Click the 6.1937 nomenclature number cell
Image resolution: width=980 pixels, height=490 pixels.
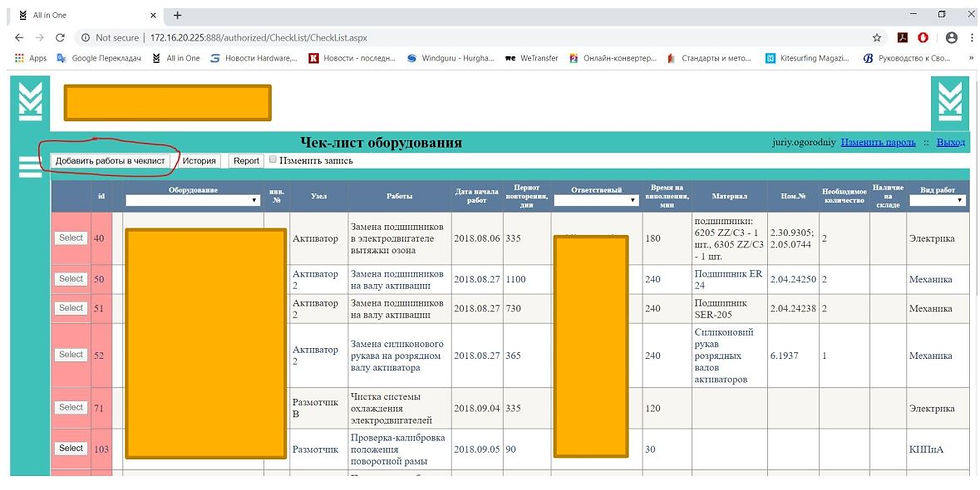(792, 356)
